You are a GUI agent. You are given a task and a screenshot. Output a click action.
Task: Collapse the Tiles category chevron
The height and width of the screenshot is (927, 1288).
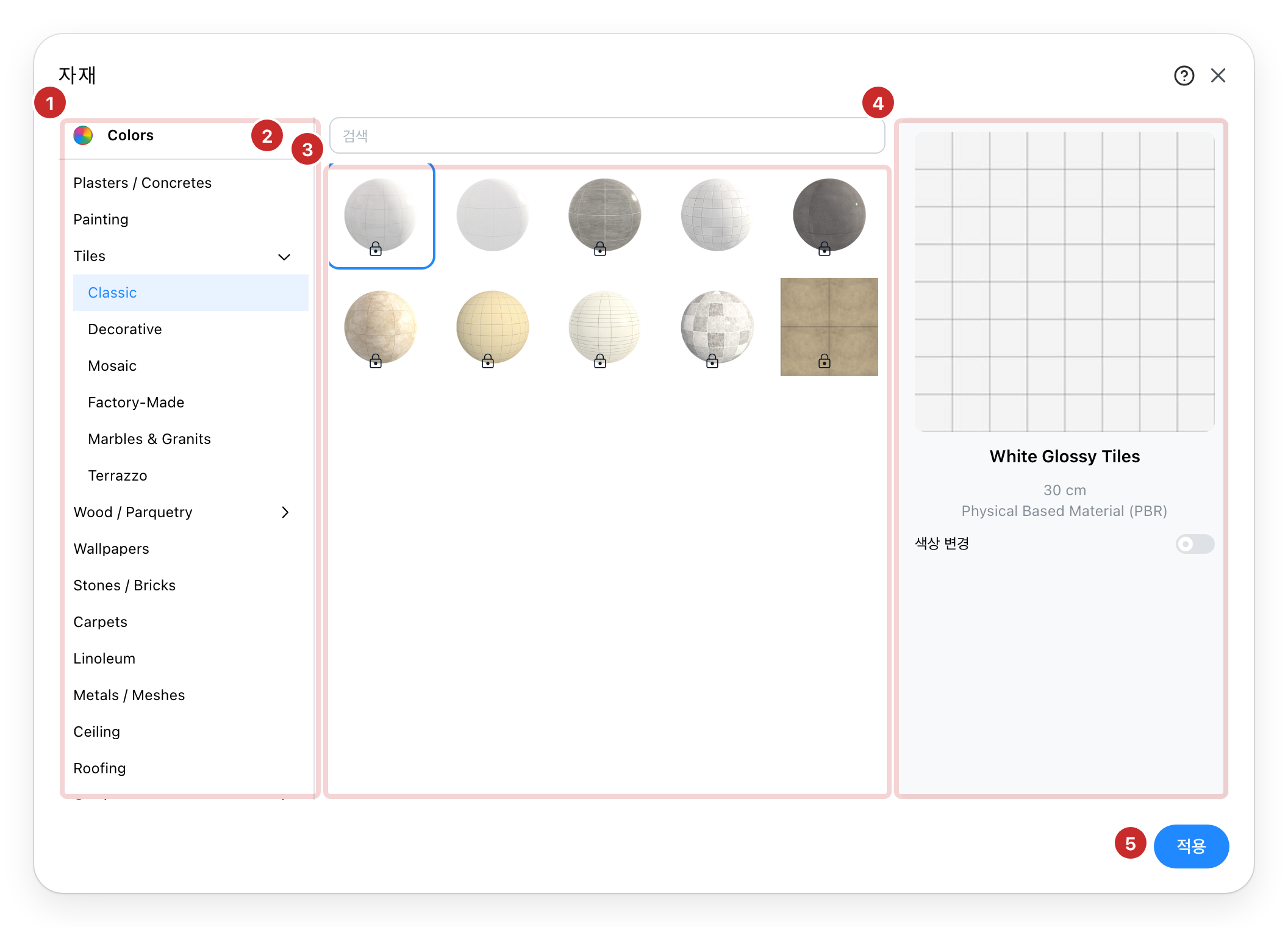coord(284,257)
